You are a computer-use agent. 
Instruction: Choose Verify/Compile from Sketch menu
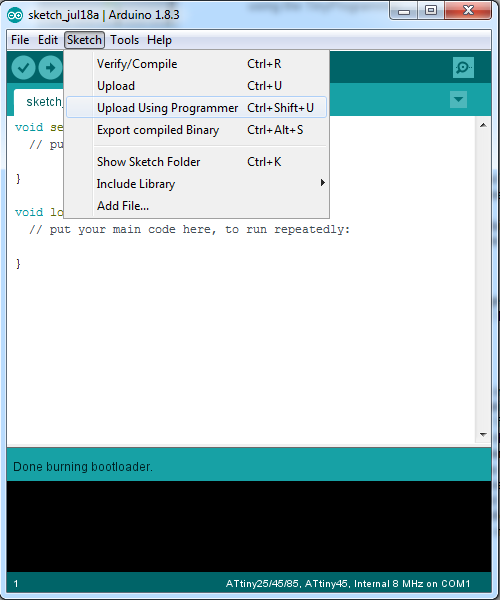196,64
